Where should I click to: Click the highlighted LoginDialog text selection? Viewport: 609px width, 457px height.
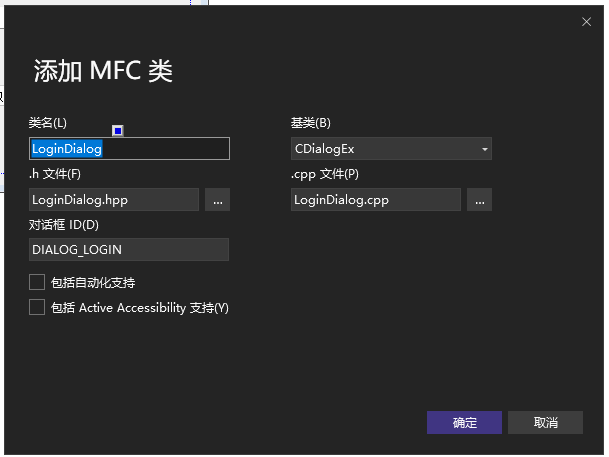(67, 149)
